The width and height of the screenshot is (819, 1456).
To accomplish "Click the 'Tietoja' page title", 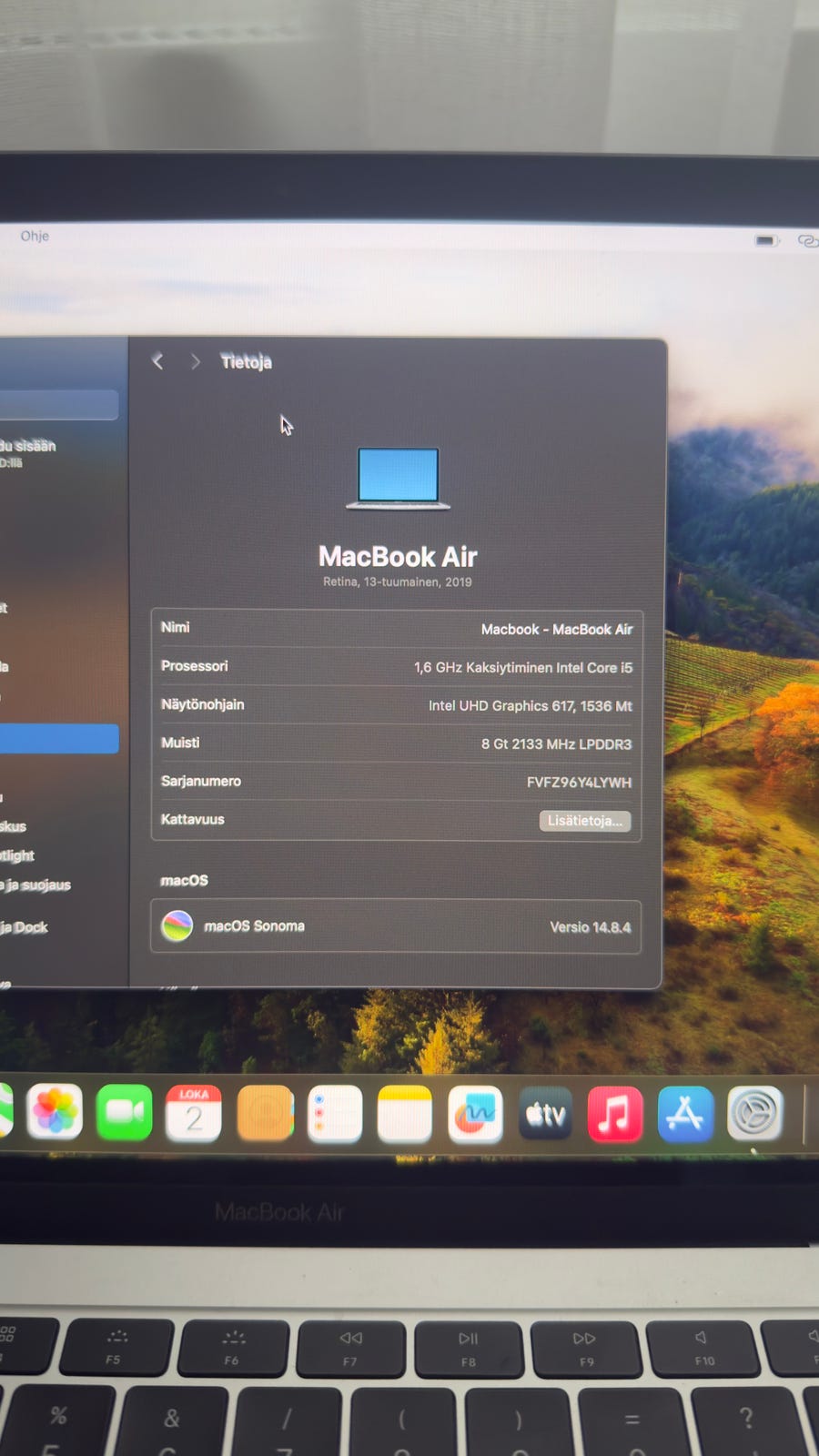I will point(247,362).
